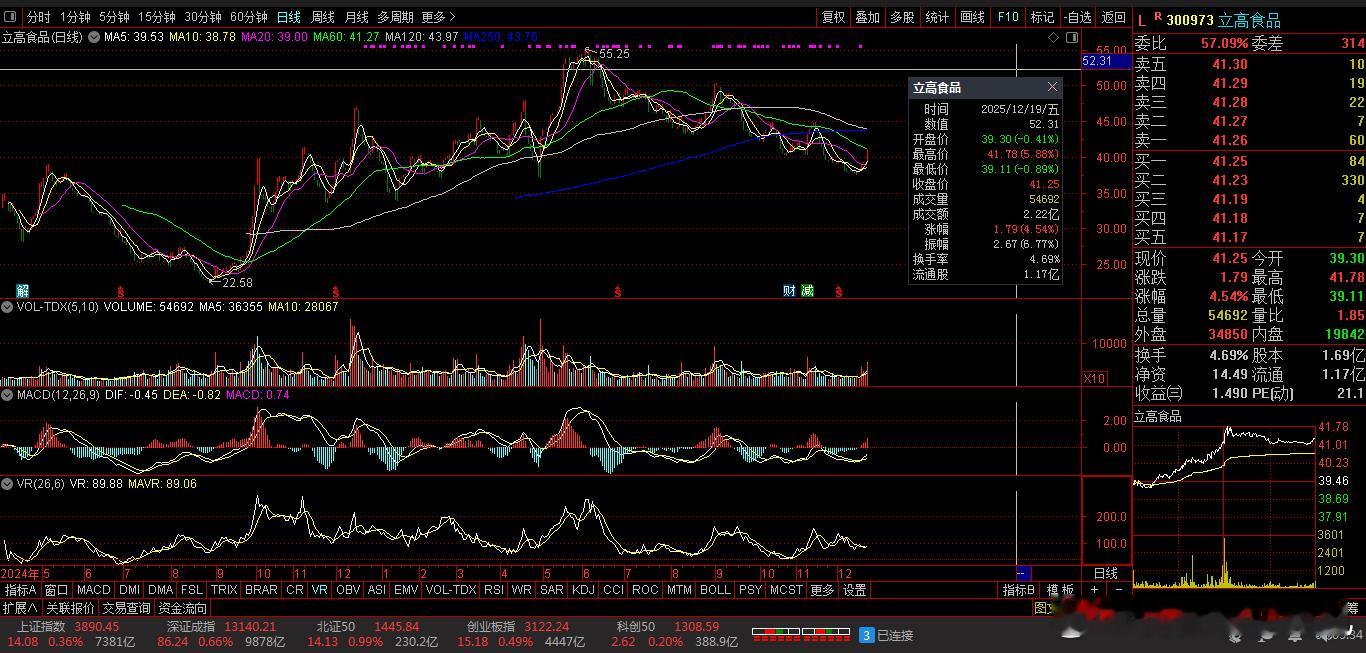Click the 减 marker on the chart
This screenshot has width=1366, height=653.
807,291
